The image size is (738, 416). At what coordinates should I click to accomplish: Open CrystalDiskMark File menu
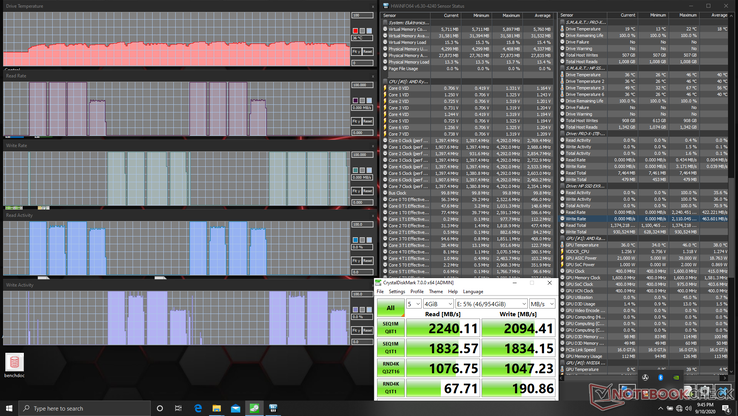tap(380, 292)
